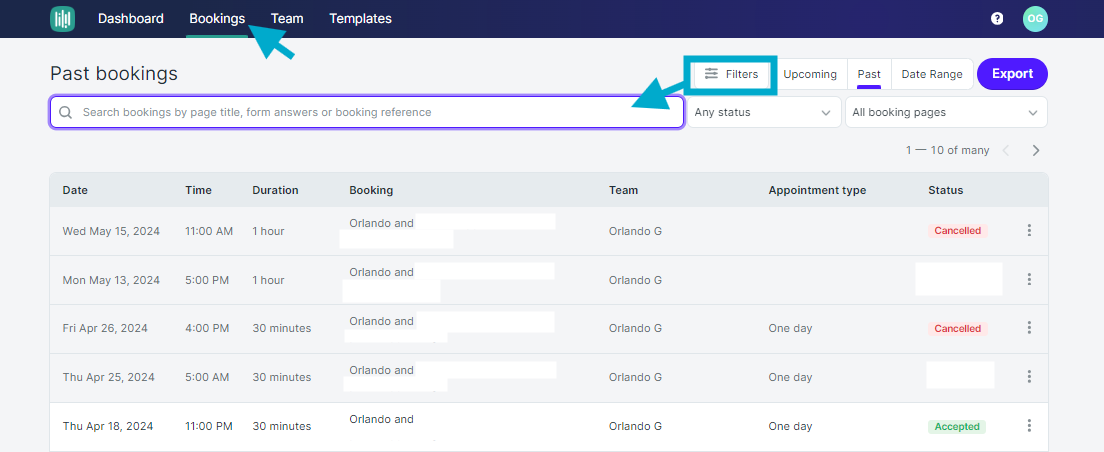Go to previous page of bookings
Screen dimensions: 1104x452
coord(1006,150)
